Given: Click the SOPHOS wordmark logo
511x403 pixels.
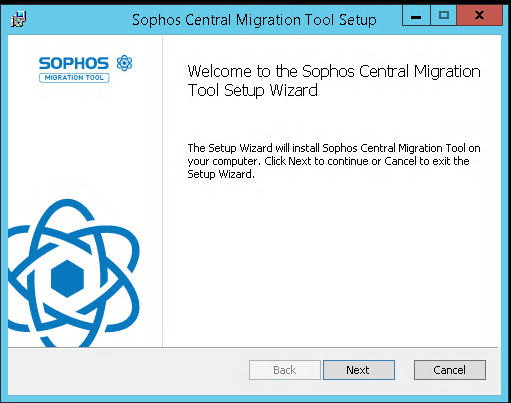Looking at the screenshot, I should [74, 63].
